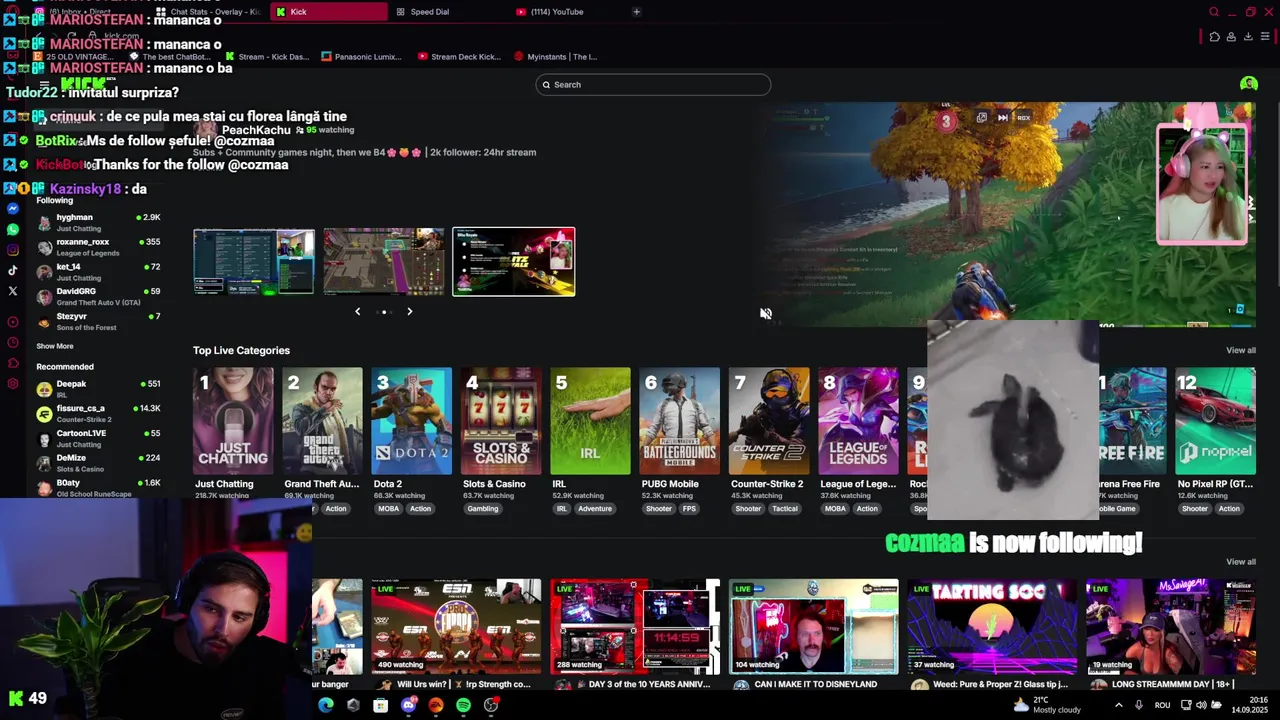Open Deepak's recommended channel
The height and width of the screenshot is (720, 1280).
(98, 389)
